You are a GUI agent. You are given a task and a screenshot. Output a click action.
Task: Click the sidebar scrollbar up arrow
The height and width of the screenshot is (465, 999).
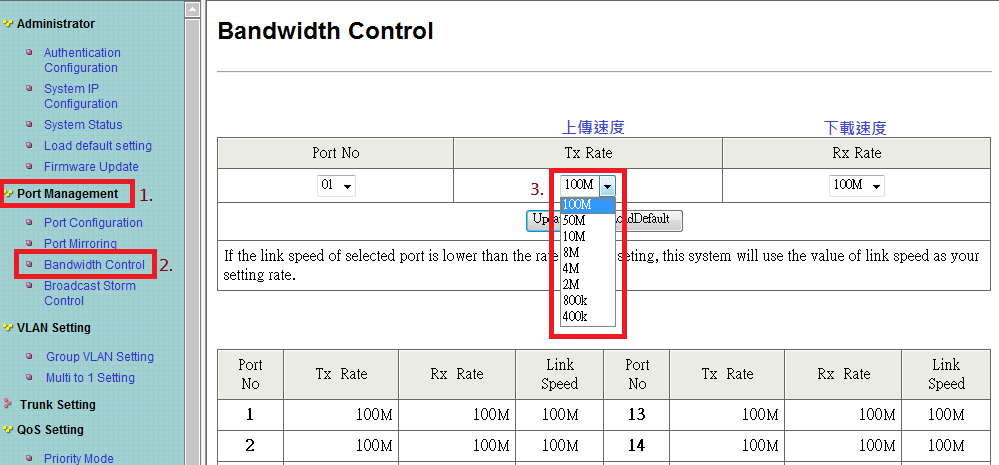[193, 9]
